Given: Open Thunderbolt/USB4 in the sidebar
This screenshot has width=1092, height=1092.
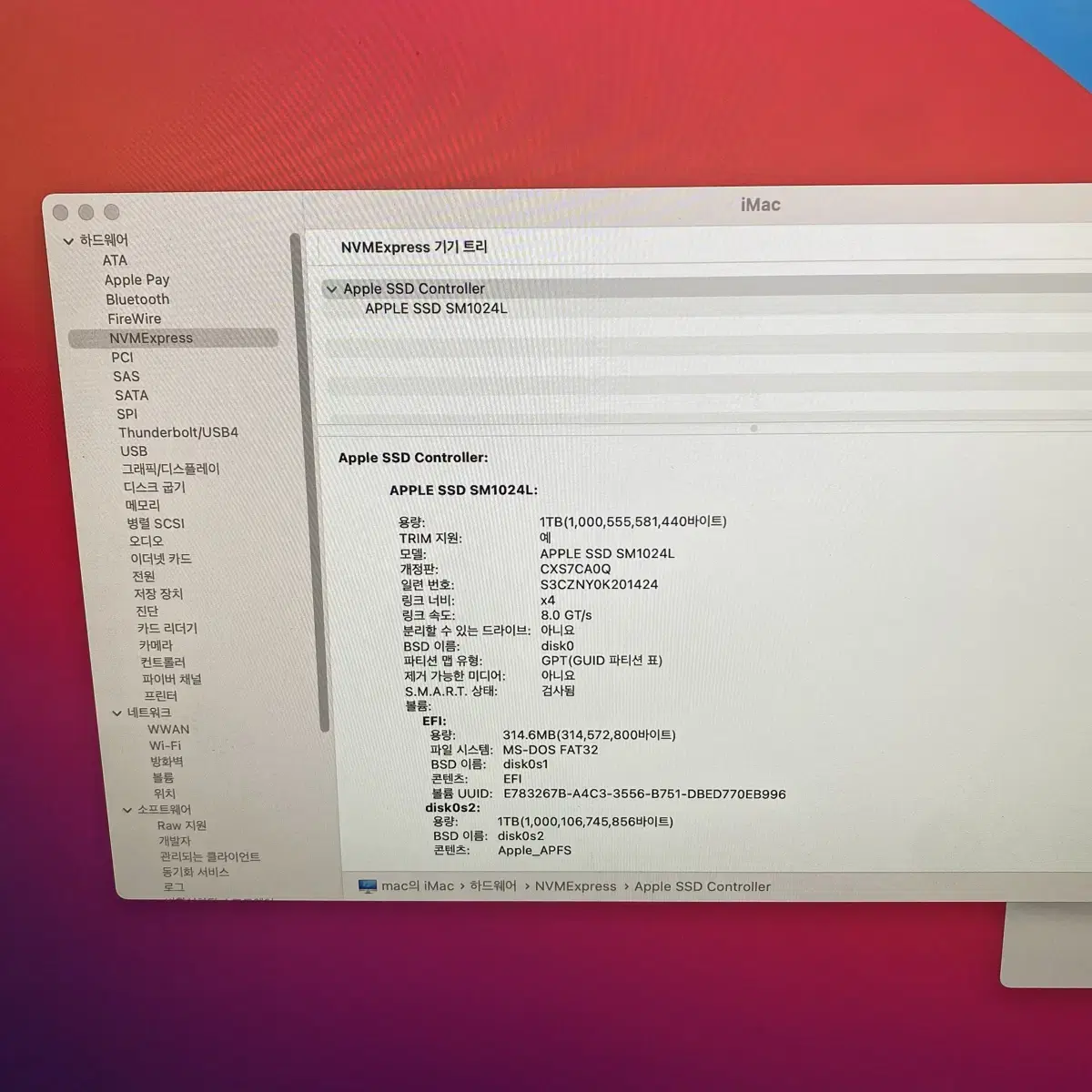Looking at the screenshot, I should pos(177,432).
